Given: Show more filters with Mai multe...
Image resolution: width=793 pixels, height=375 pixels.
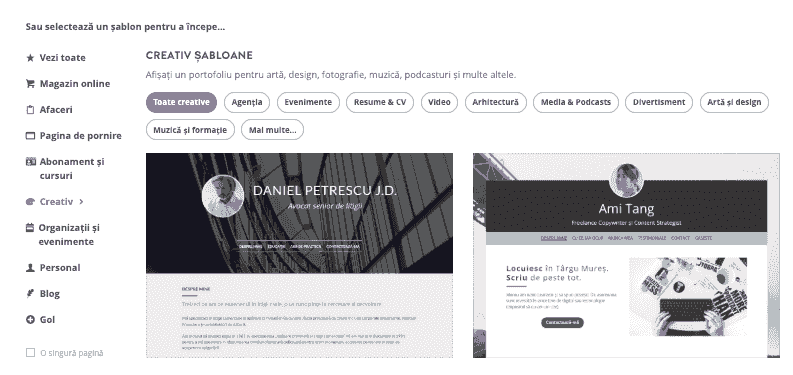Looking at the screenshot, I should [273, 130].
